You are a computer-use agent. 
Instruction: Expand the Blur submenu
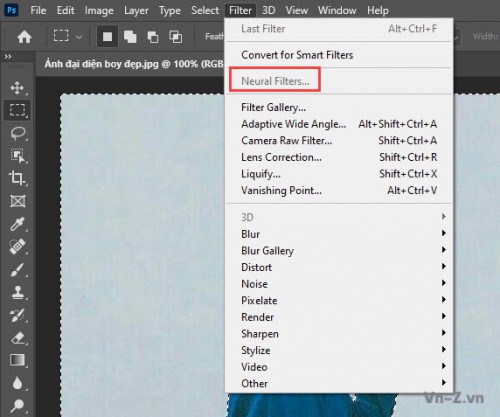tap(339, 234)
